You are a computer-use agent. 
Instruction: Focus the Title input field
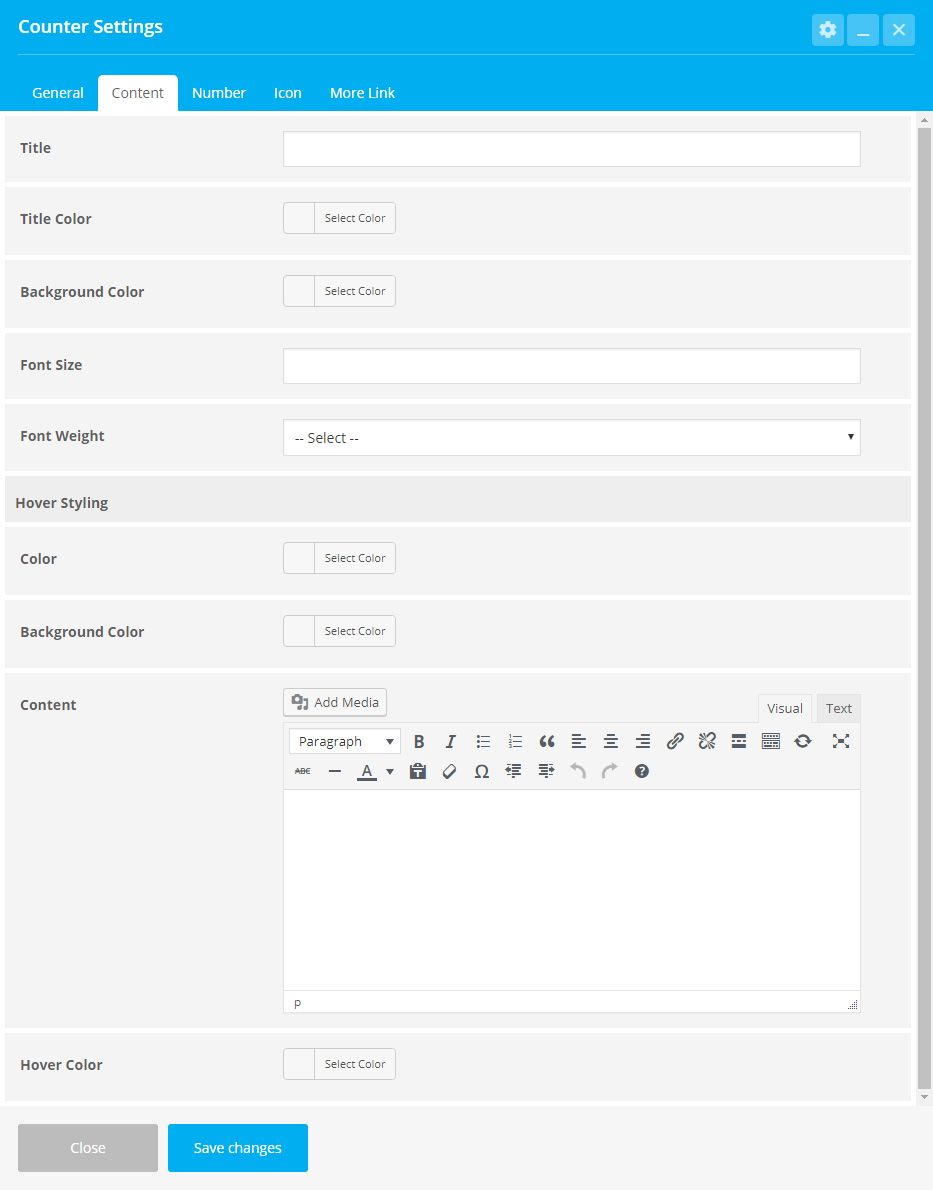(x=572, y=149)
